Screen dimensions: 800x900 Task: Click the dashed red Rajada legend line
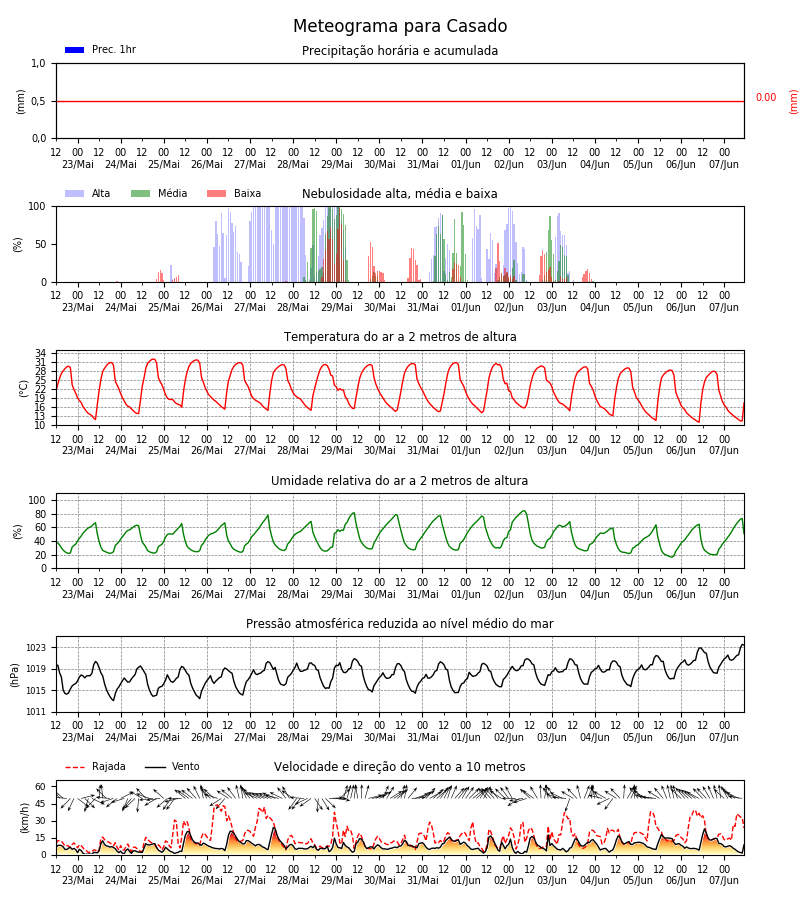75,767
